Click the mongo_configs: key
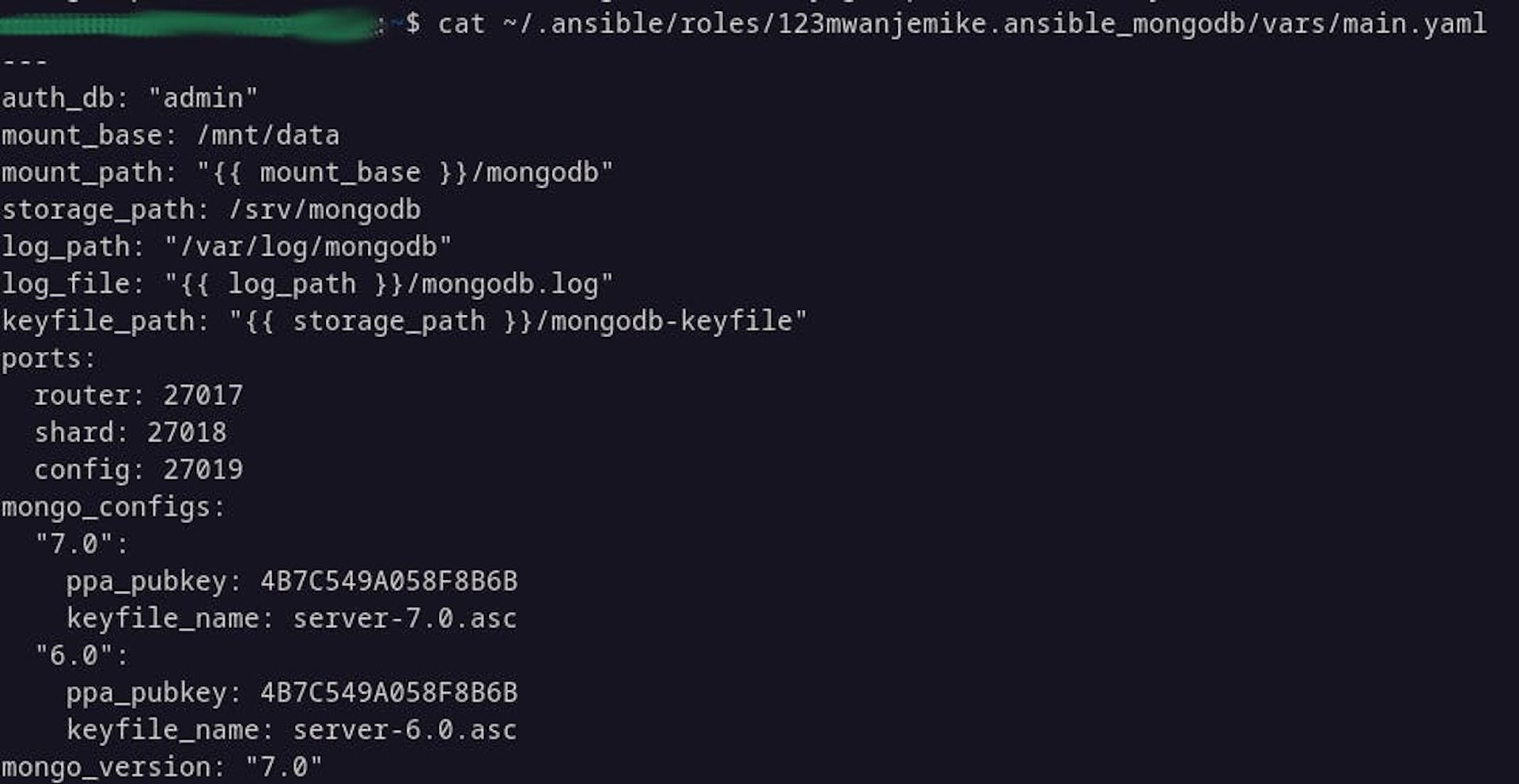The height and width of the screenshot is (784, 1519). pyautogui.click(x=113, y=507)
